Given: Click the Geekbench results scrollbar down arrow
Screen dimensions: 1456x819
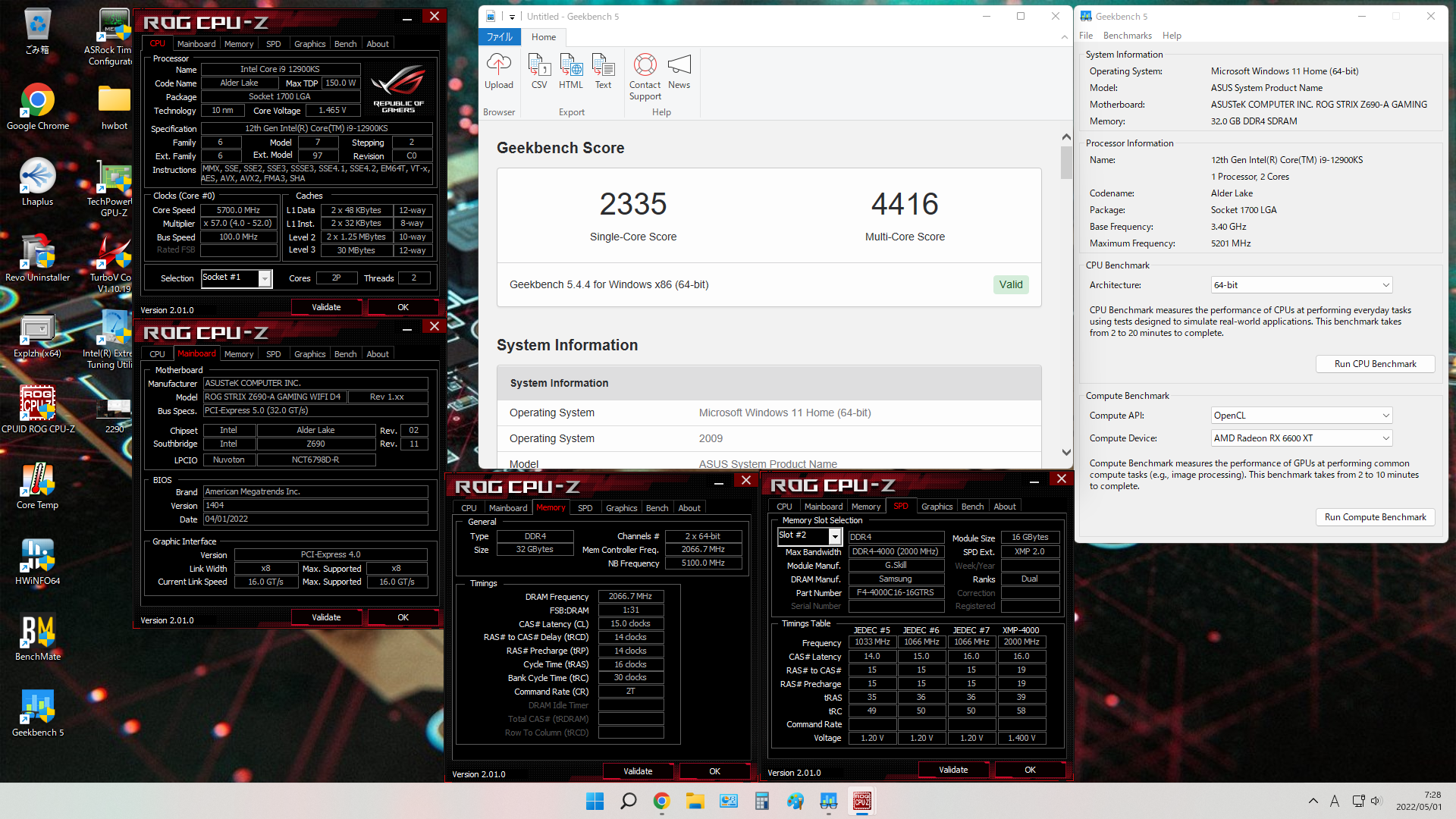Looking at the screenshot, I should [x=1065, y=453].
